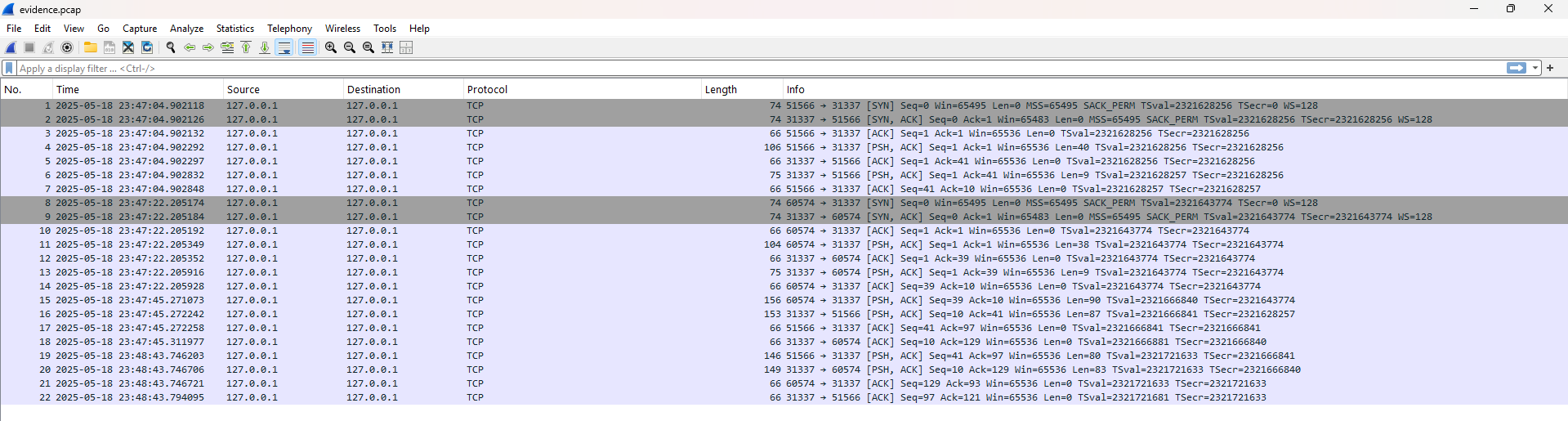1568x421 pixels.
Task: Open the Wireless menu
Action: [x=342, y=28]
